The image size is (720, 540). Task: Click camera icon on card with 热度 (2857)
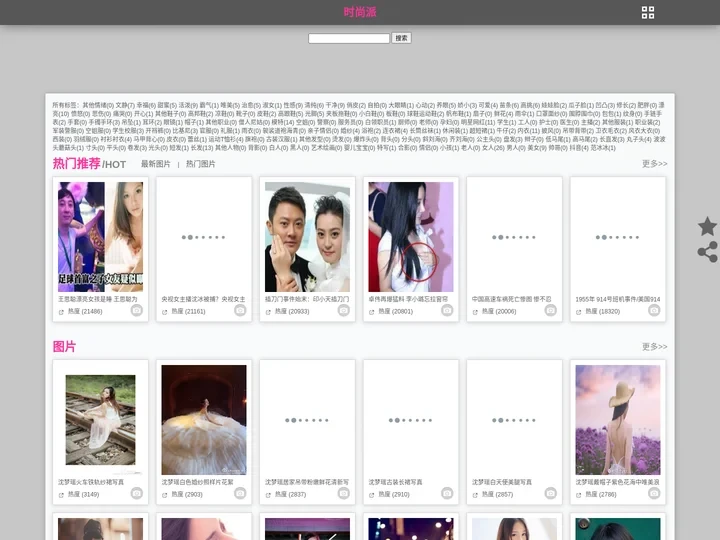pos(551,493)
